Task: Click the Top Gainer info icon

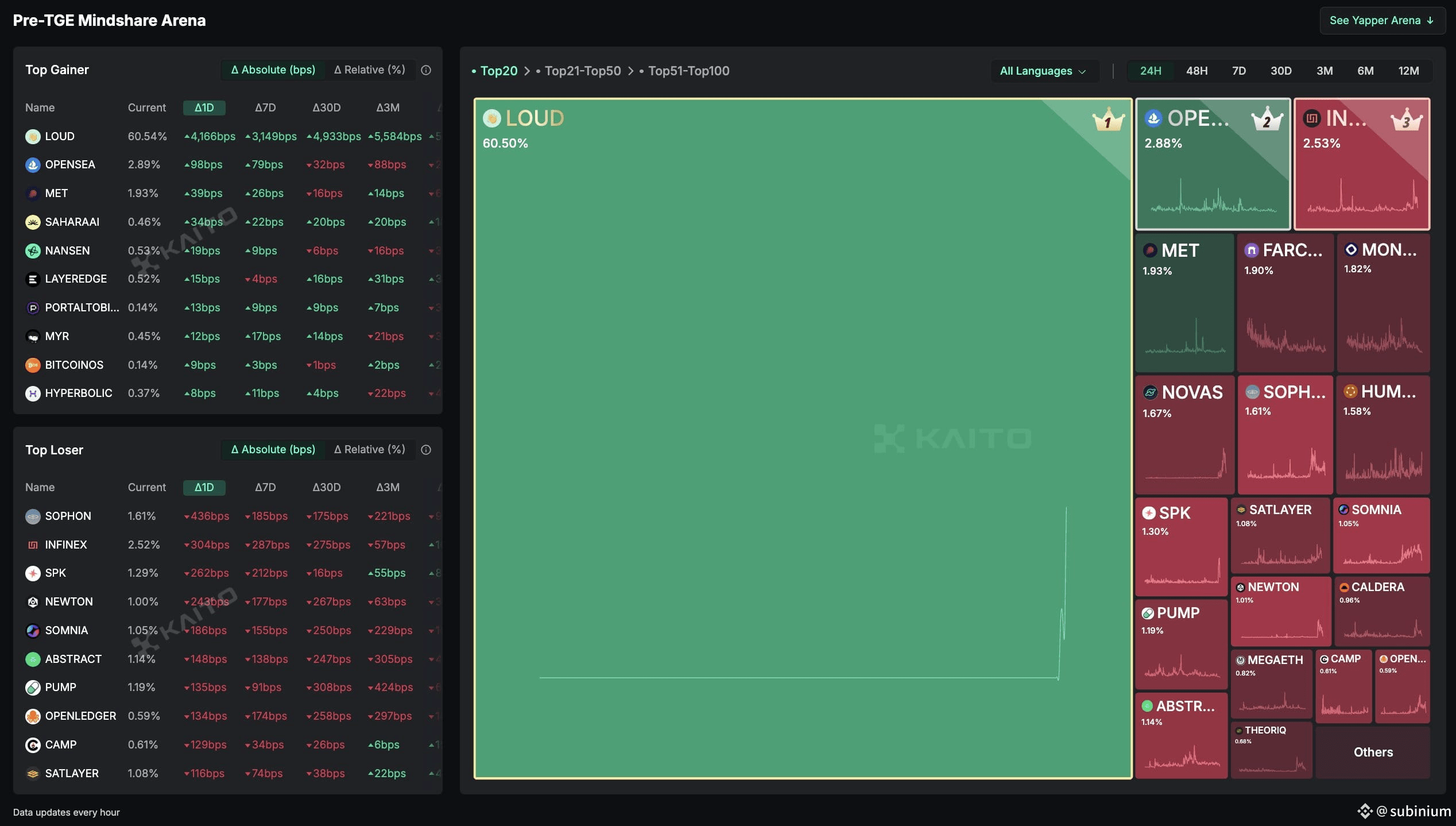Action: coord(426,70)
